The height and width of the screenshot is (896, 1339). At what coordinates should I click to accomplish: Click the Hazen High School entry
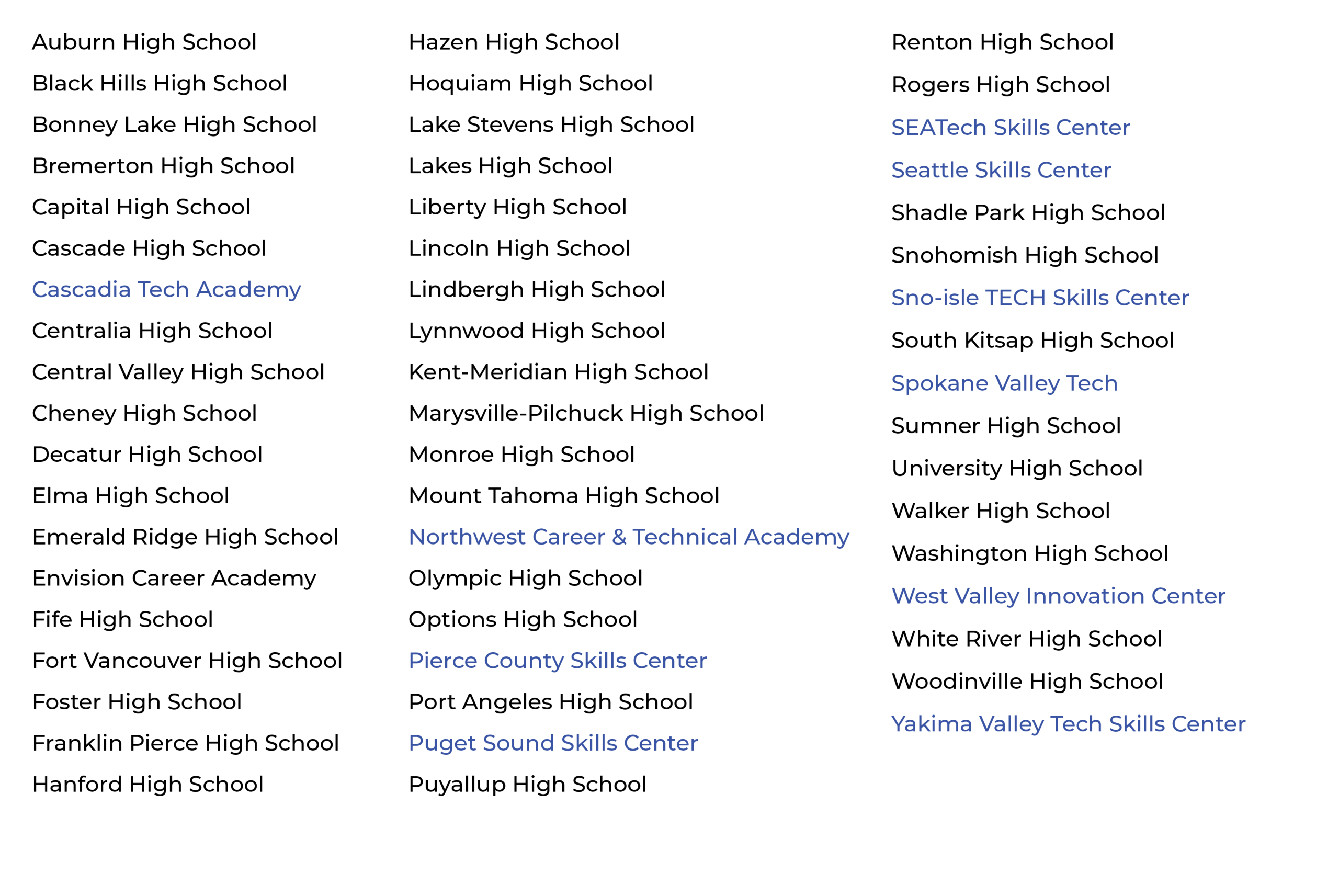coord(514,42)
